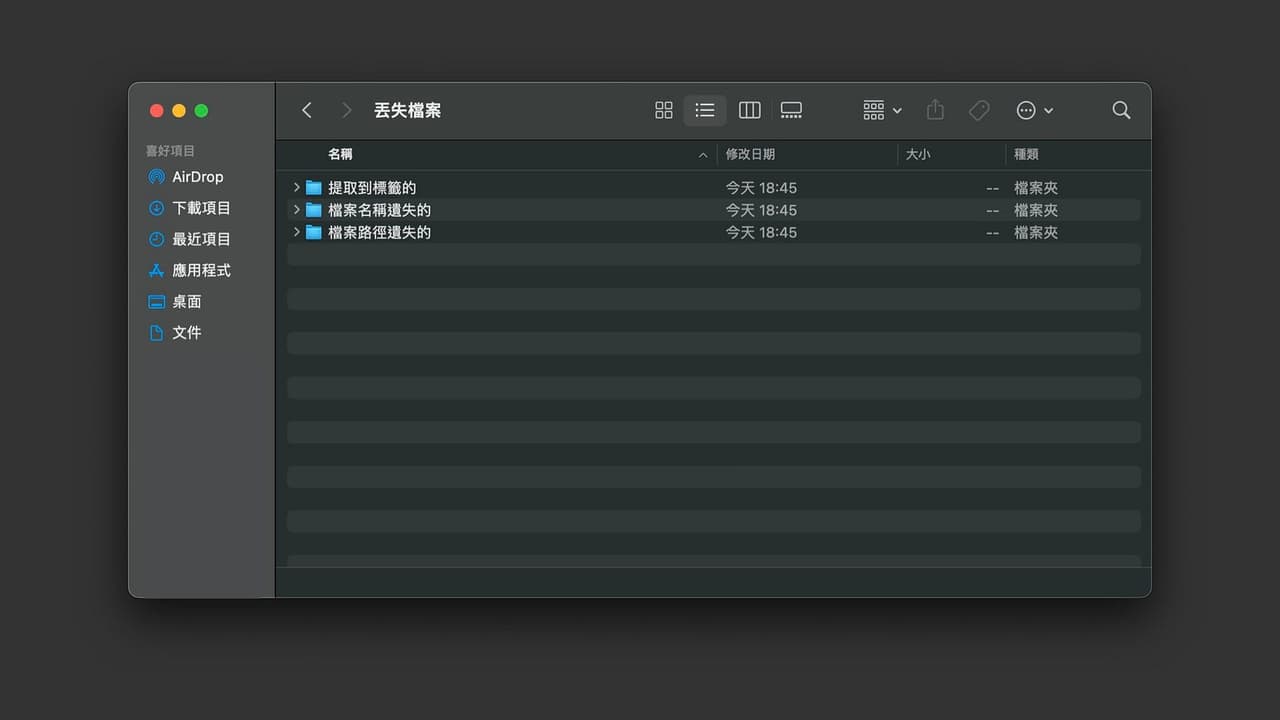Sort by the 名稱 column header
This screenshot has height=720, width=1280.
pyautogui.click(x=340, y=154)
